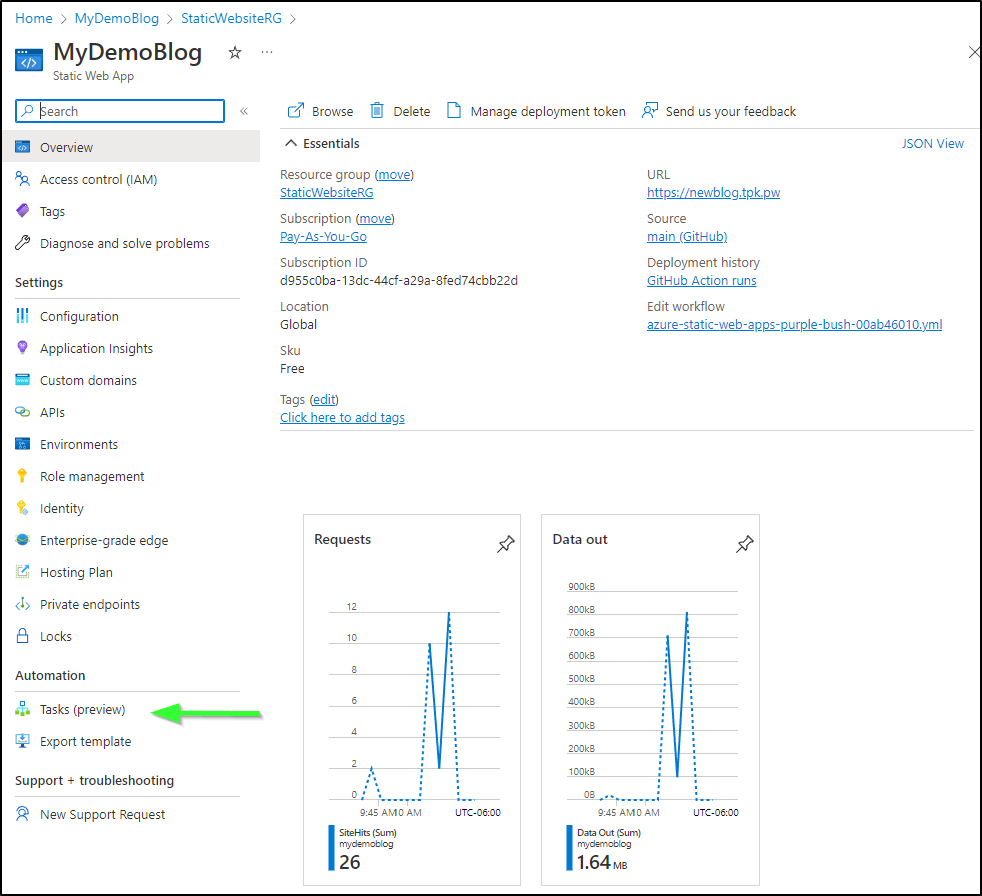Click the Identity key icon
982x896 pixels.
coord(23,508)
